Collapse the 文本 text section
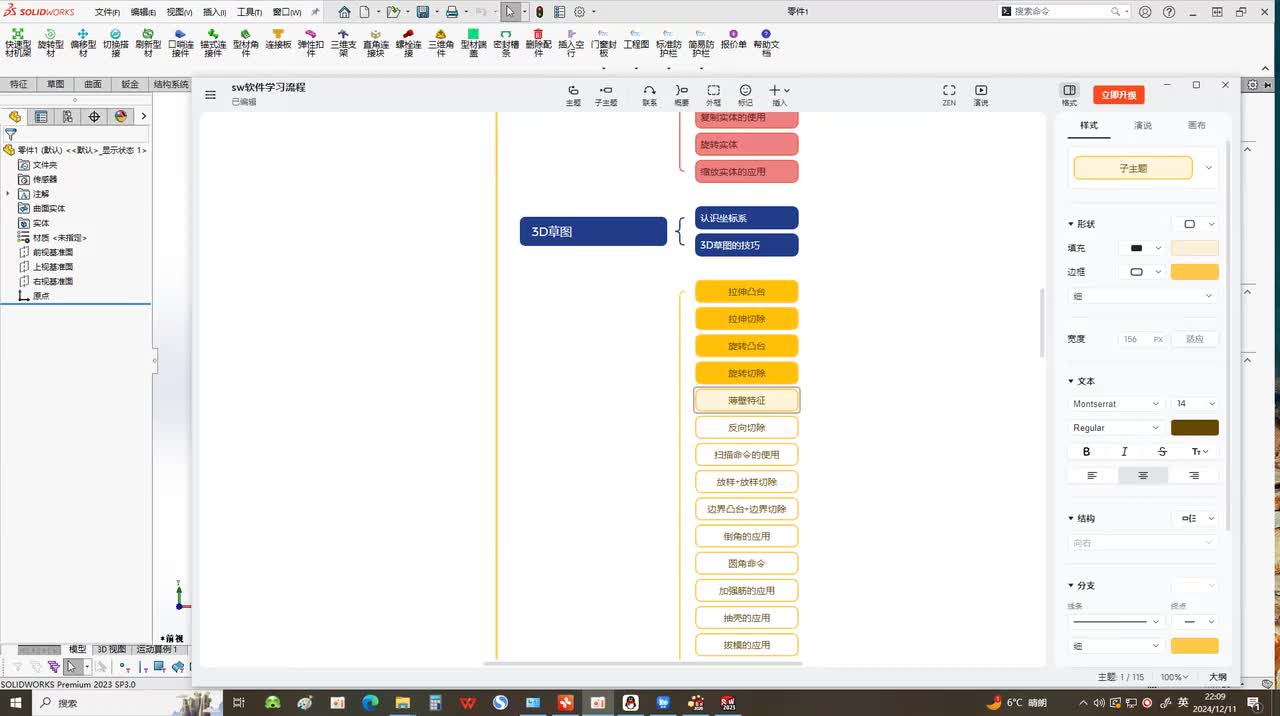Viewport: 1280px width, 716px height. pos(1071,381)
